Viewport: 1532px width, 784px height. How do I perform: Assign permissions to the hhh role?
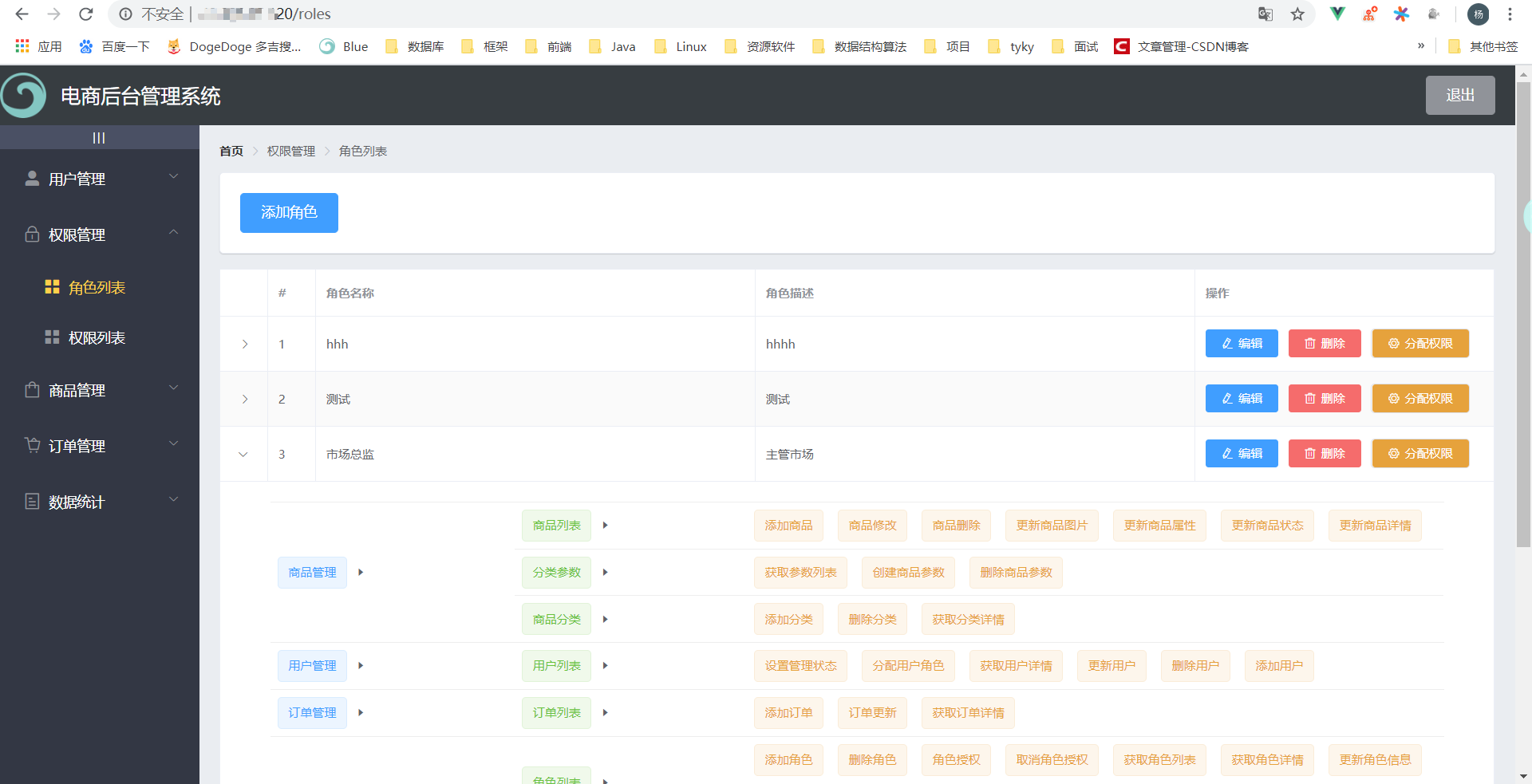pos(1420,343)
